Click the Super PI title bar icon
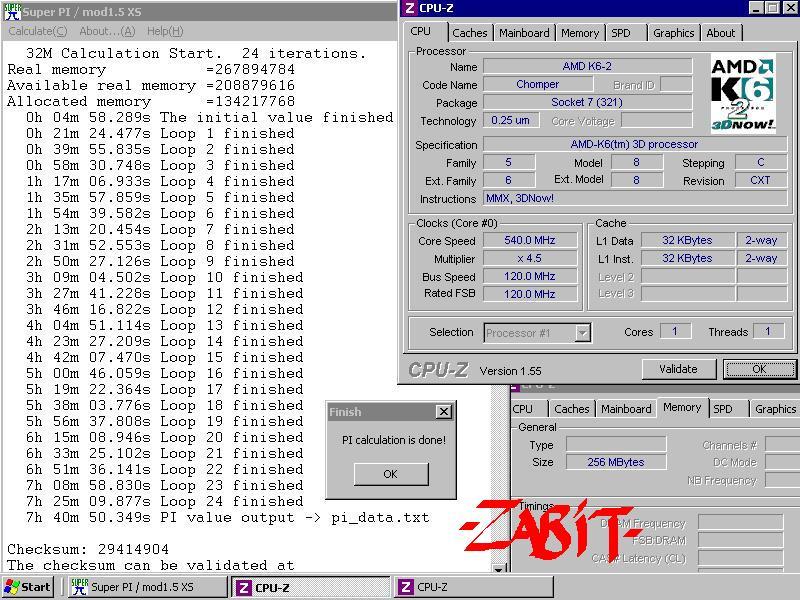Viewport: 800px width, 600px height. coord(12,11)
